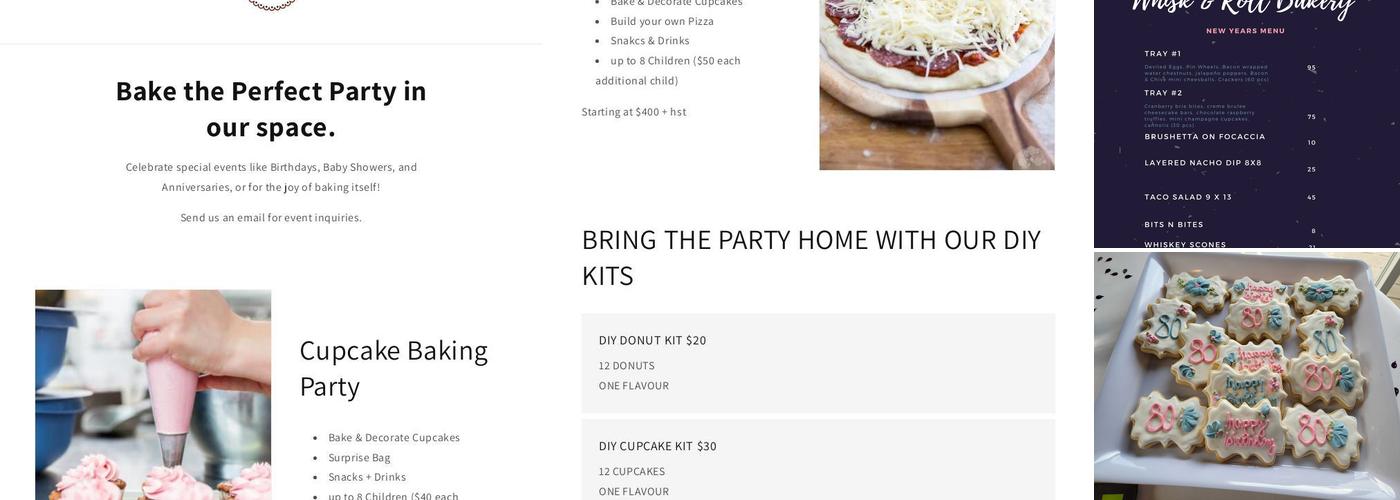
Task: Select the DIY Donut Kit $20 card
Action: 818,363
